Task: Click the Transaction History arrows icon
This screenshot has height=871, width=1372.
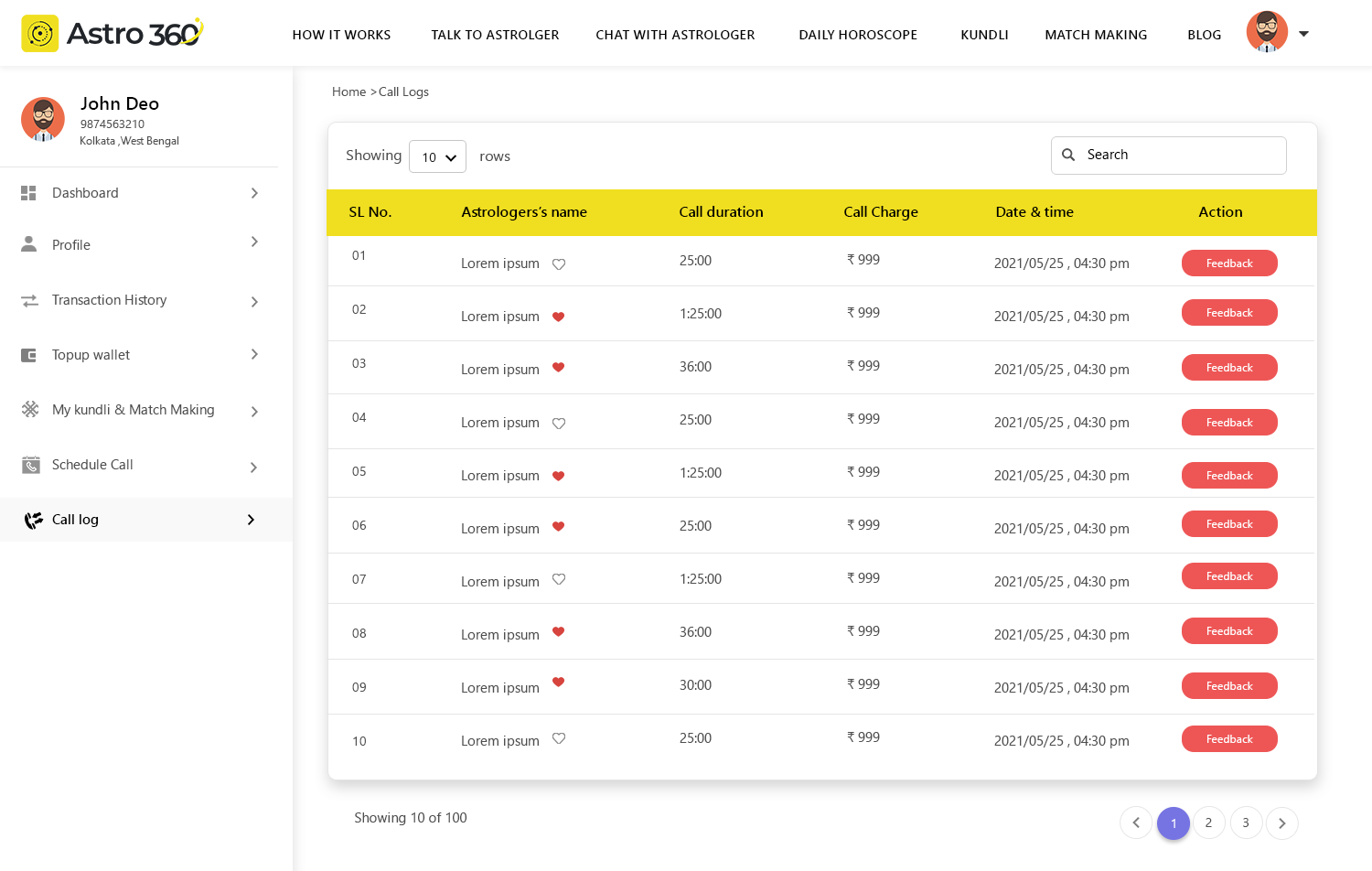Action: coord(29,300)
